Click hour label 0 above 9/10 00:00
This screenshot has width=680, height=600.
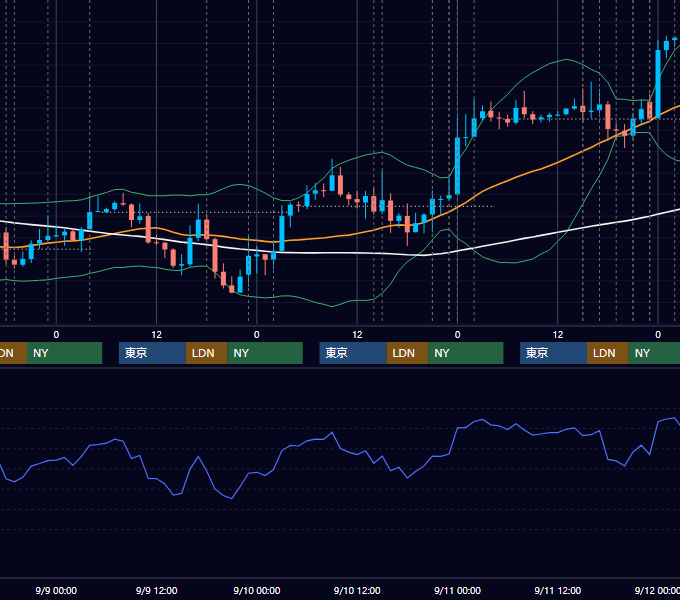point(257,335)
